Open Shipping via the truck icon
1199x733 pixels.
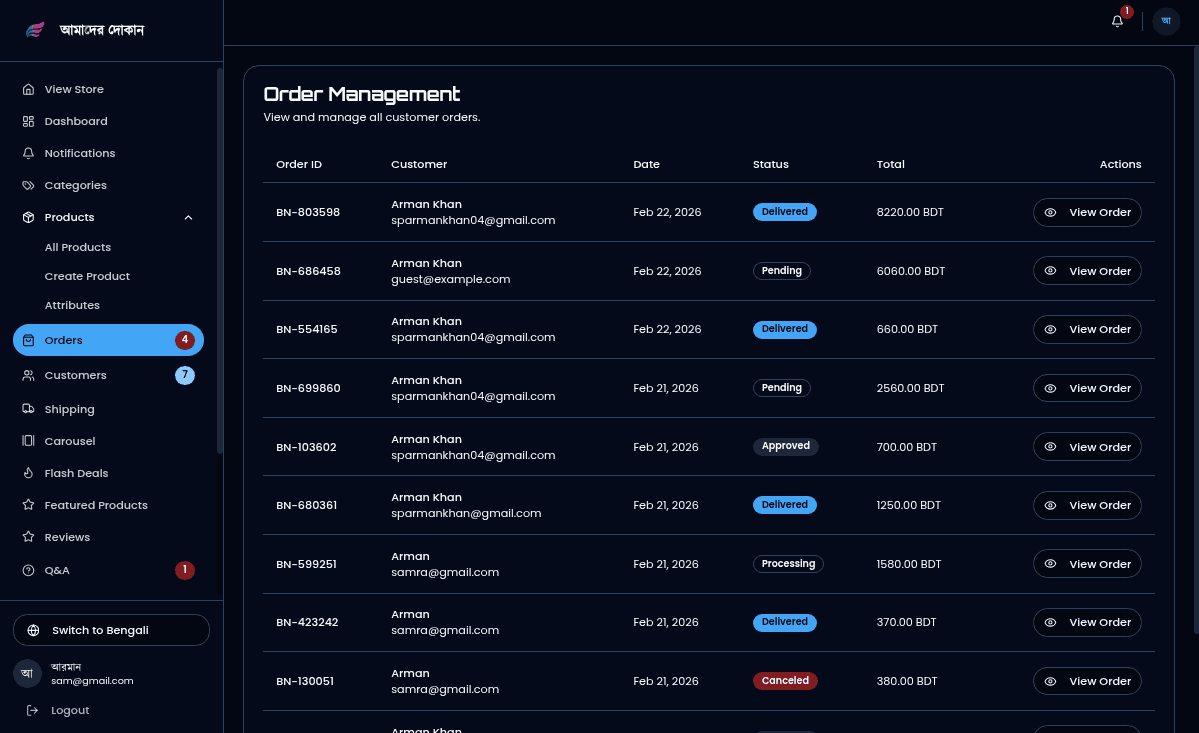[27, 409]
